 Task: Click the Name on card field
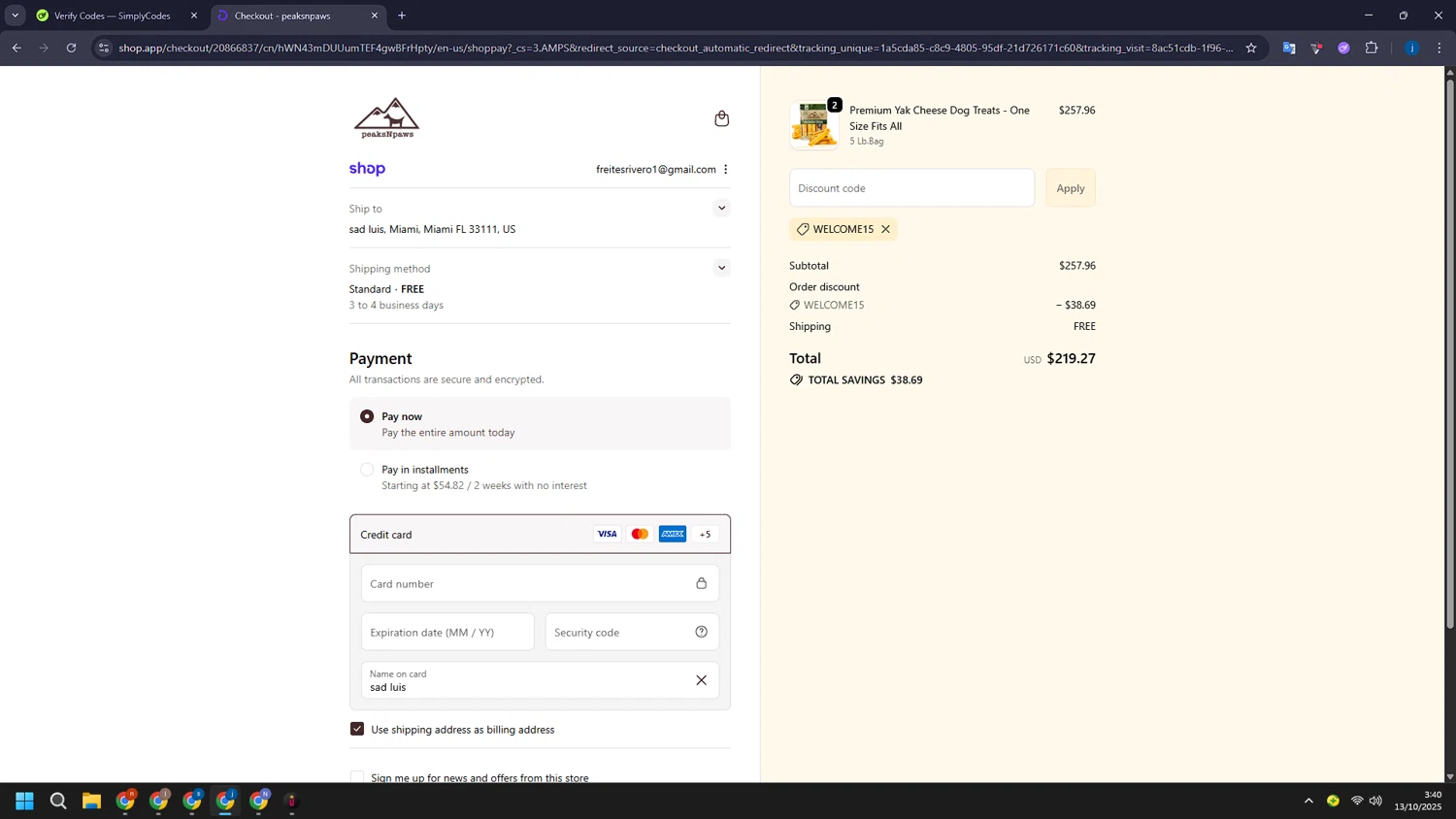click(540, 680)
